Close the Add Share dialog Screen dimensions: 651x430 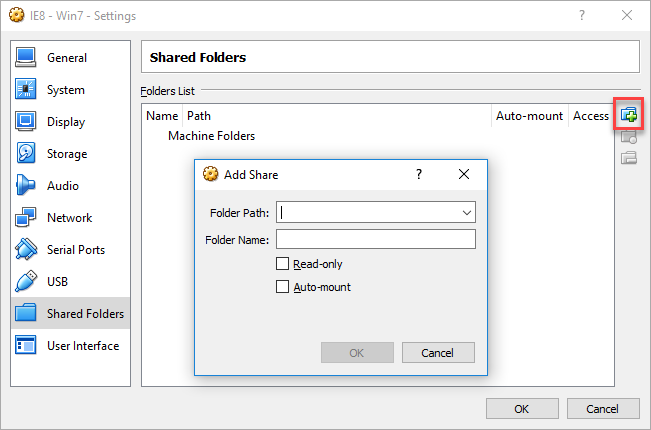[x=463, y=174]
